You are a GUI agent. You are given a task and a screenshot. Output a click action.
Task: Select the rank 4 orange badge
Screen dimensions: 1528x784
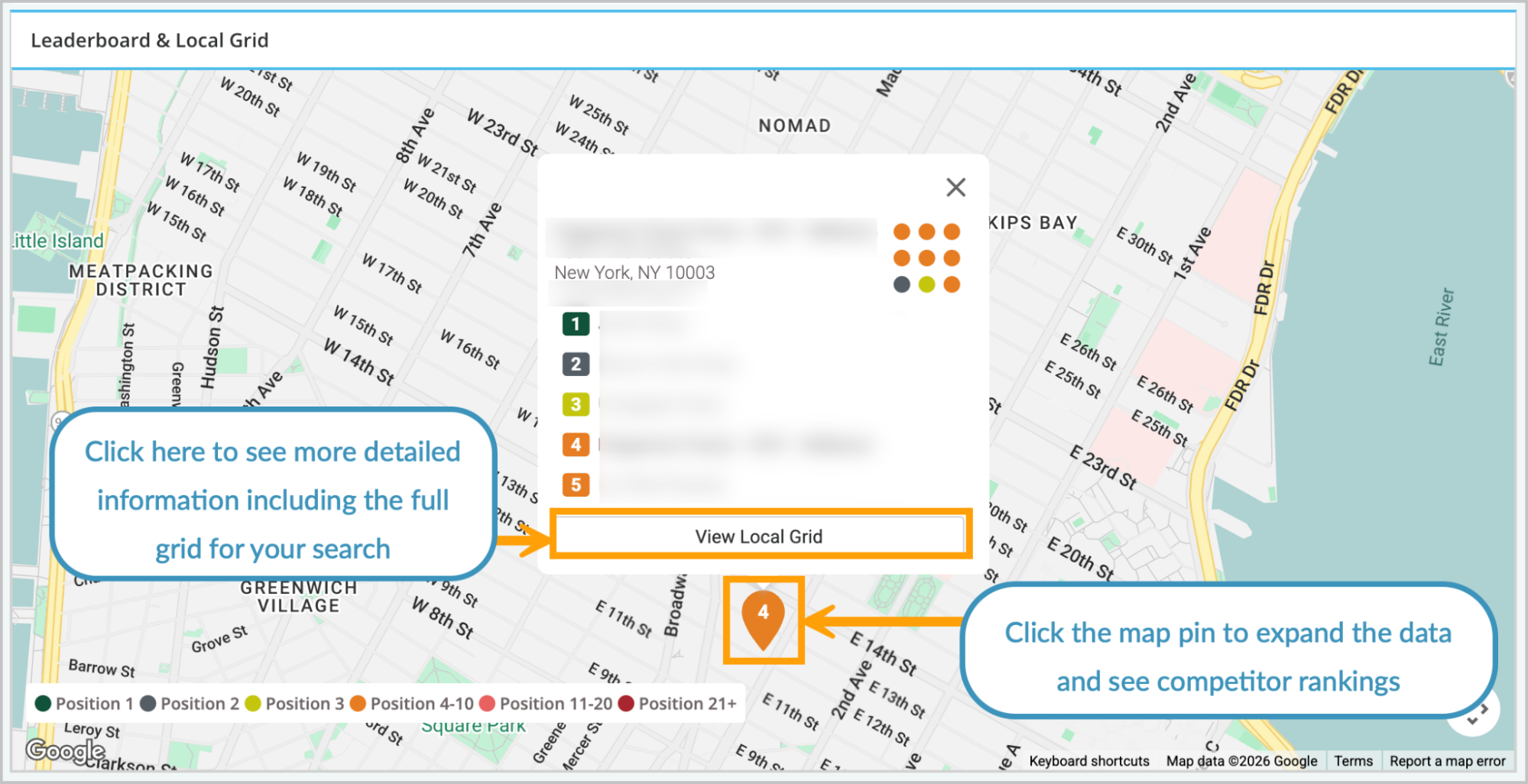coord(576,444)
